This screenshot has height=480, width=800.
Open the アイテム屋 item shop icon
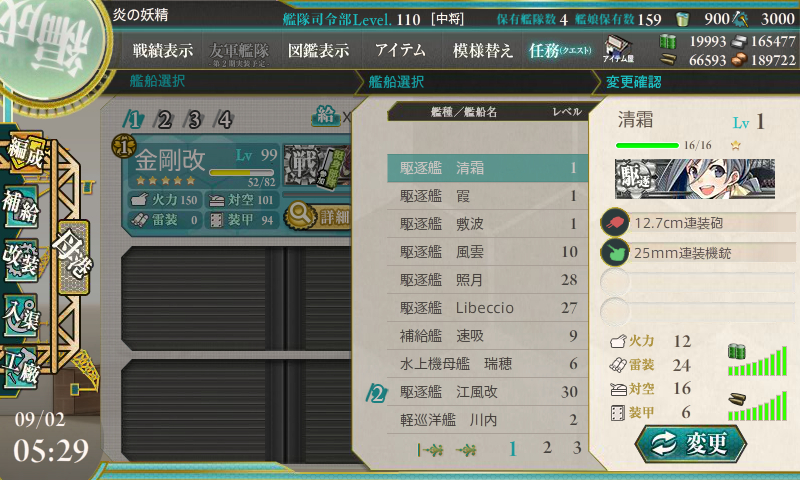pos(618,49)
